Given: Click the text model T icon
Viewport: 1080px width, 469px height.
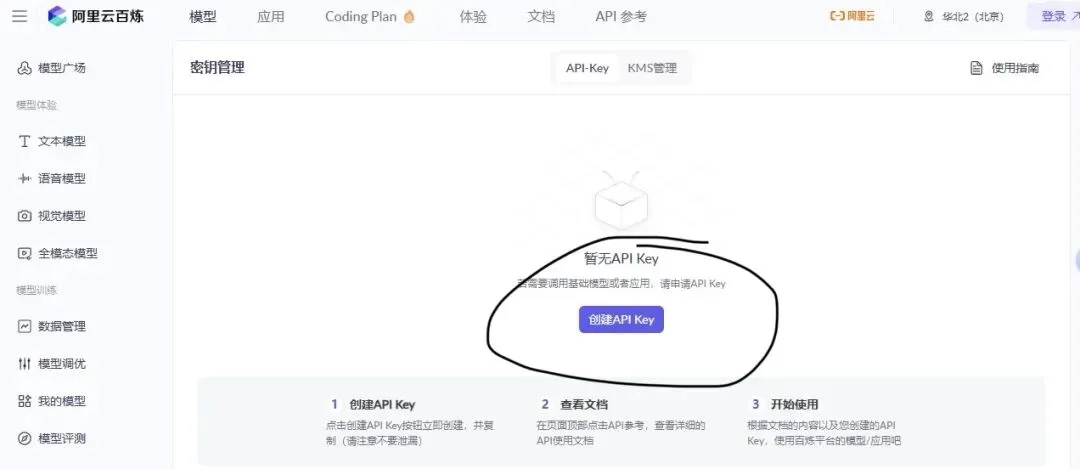Looking at the screenshot, I should 24,141.
